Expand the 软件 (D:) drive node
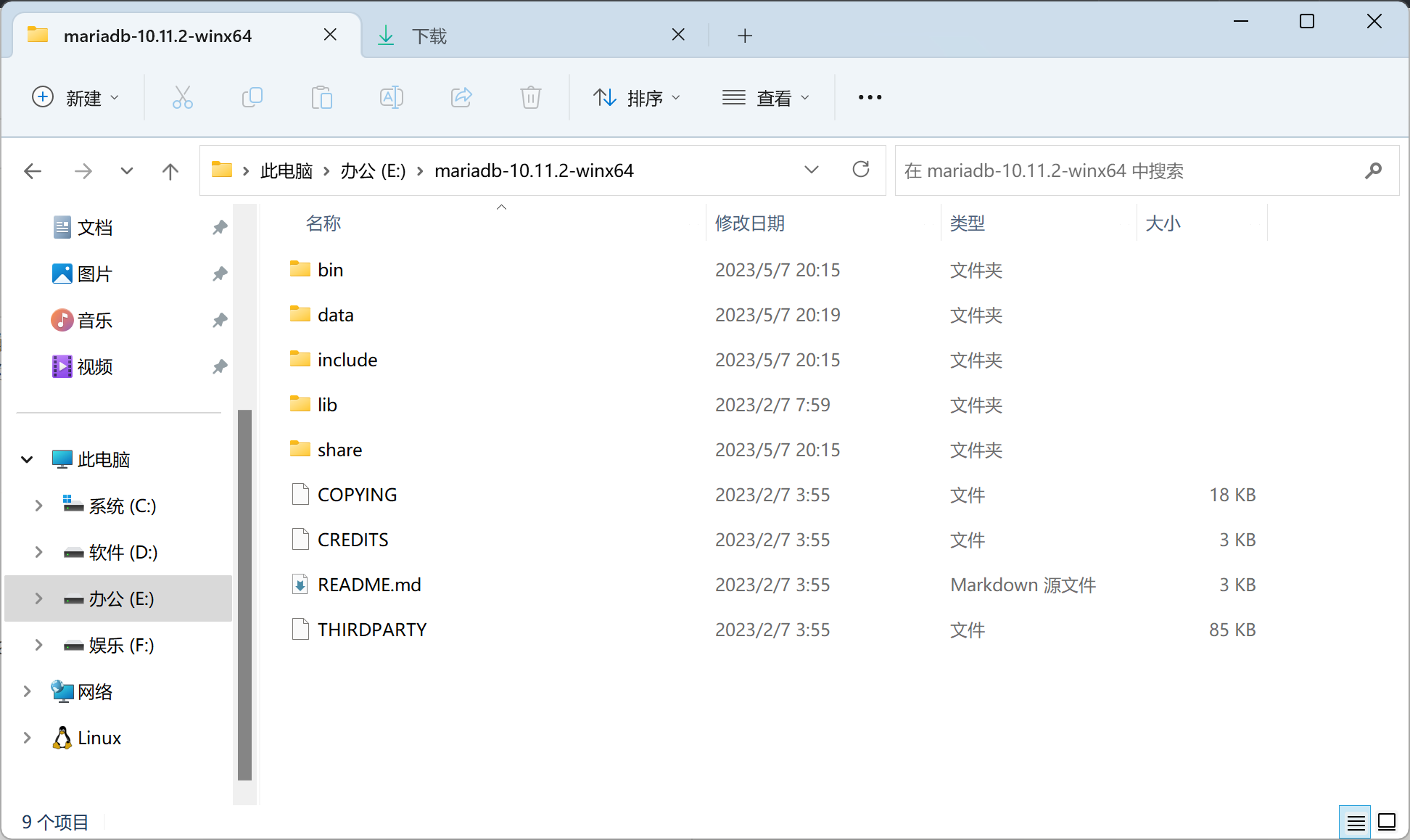1410x840 pixels. (38, 552)
